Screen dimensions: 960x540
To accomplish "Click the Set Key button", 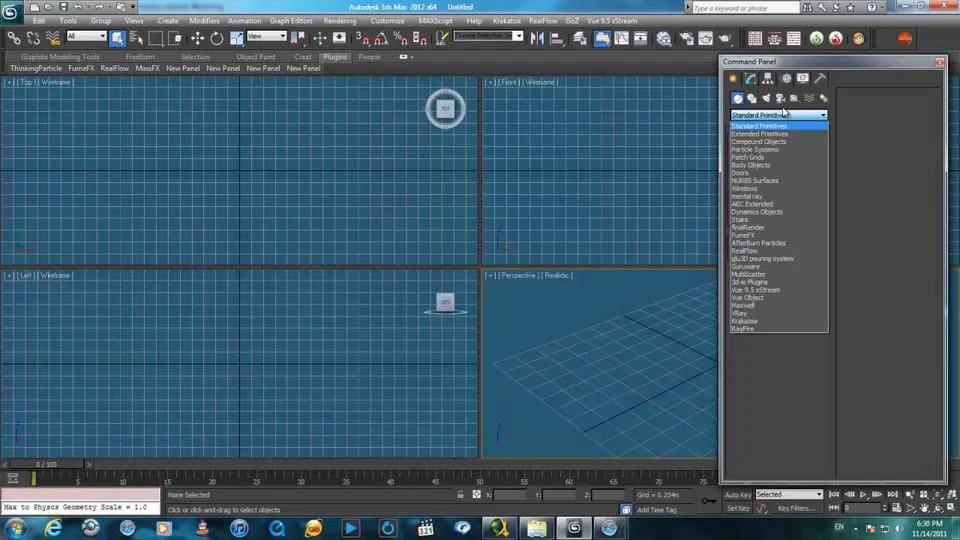I will pyautogui.click(x=738, y=508).
